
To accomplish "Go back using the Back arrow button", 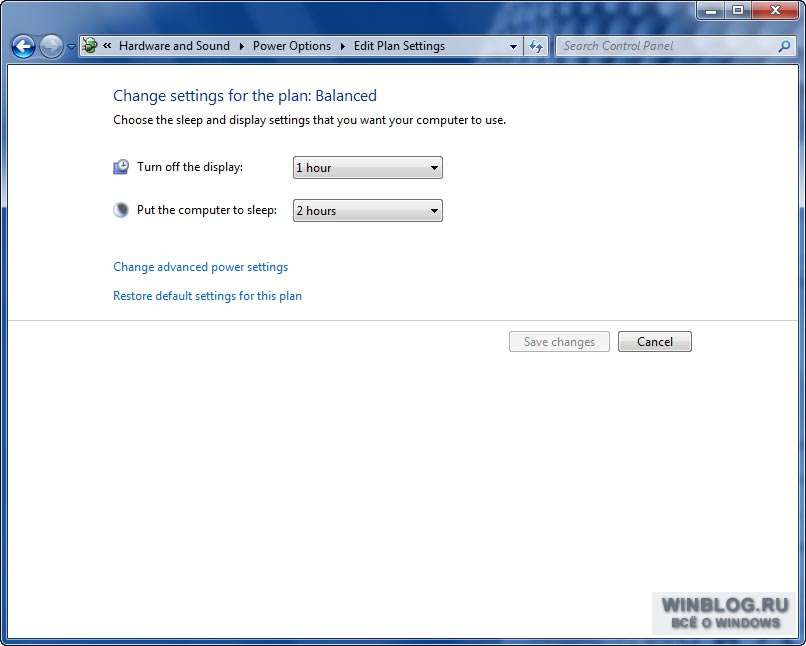I will click(23, 47).
